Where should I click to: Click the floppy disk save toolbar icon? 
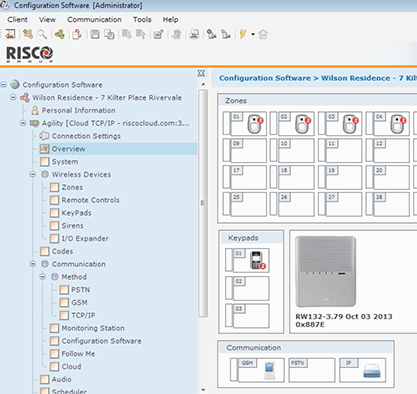pyautogui.click(x=95, y=34)
